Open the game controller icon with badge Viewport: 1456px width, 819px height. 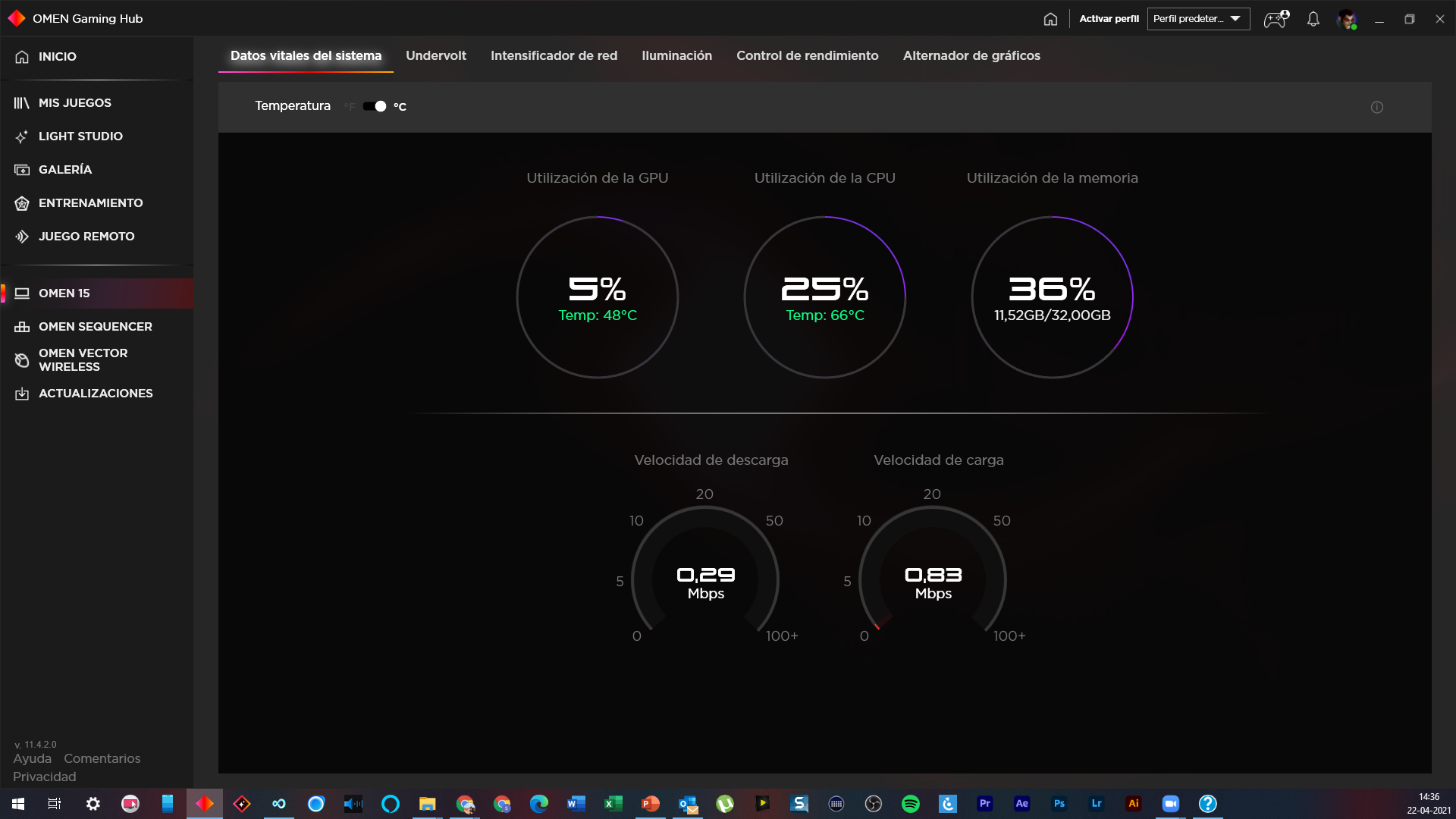pyautogui.click(x=1276, y=19)
